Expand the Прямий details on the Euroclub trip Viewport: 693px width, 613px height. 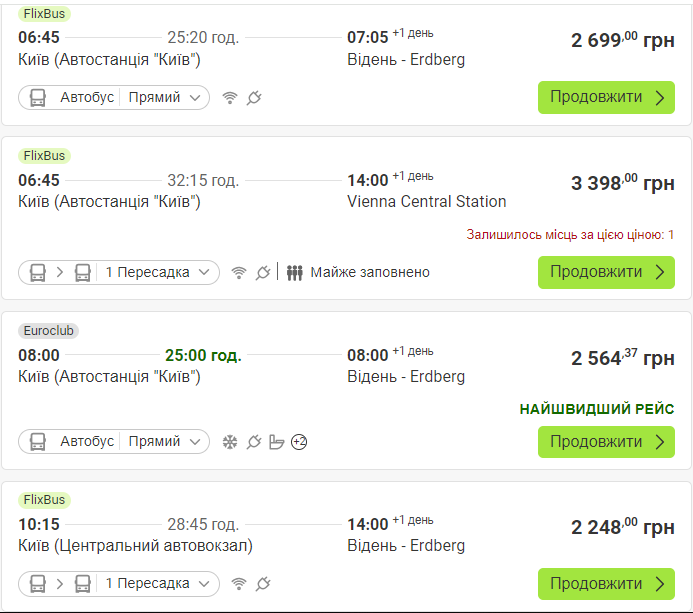[x=167, y=442]
